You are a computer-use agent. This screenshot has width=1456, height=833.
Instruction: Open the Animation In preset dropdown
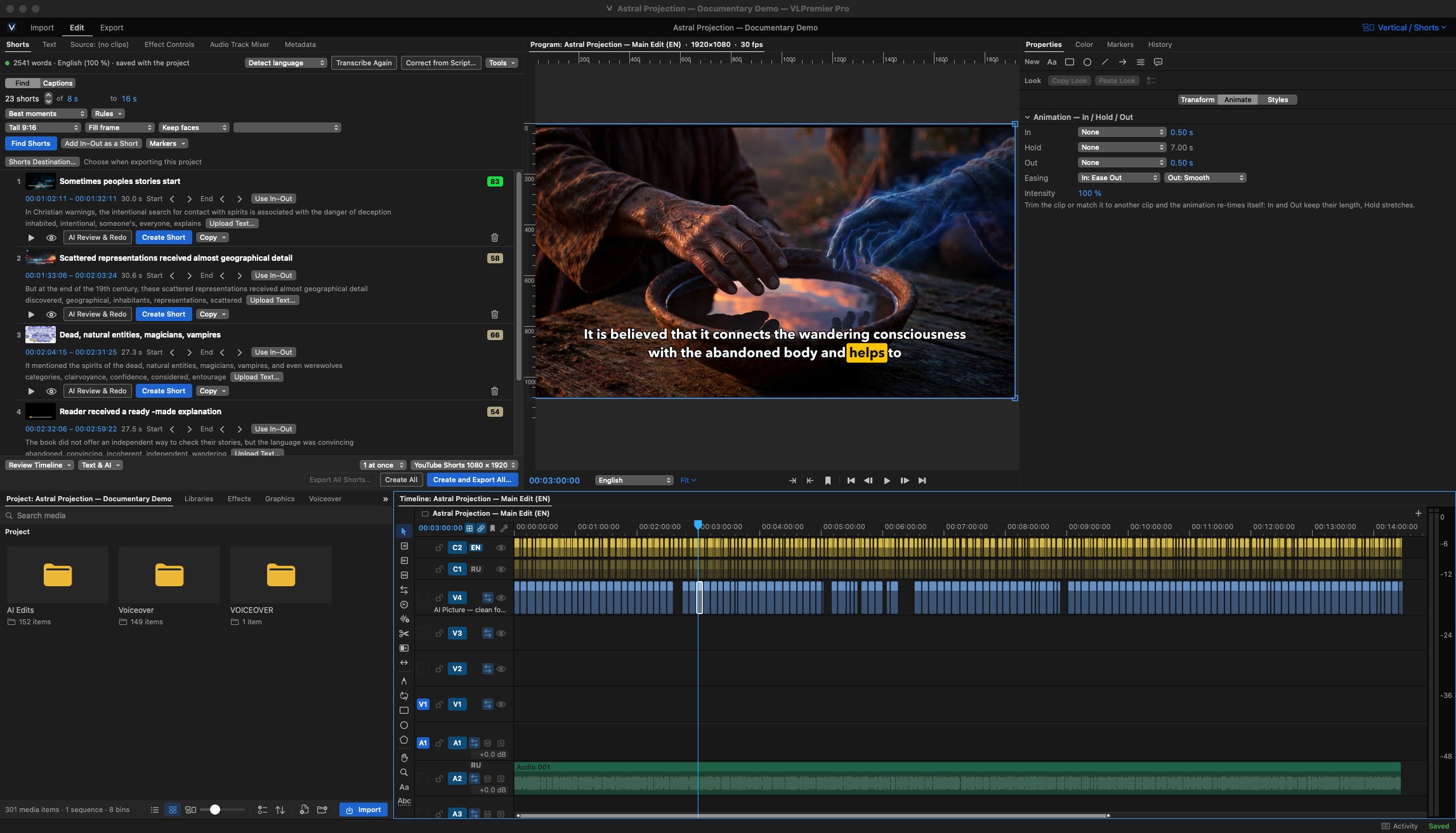tap(1121, 132)
